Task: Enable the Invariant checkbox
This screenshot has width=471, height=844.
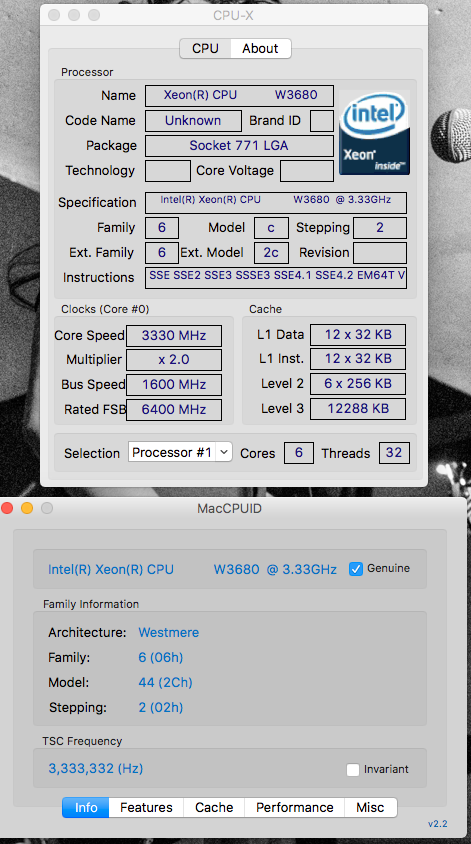Action: click(353, 770)
